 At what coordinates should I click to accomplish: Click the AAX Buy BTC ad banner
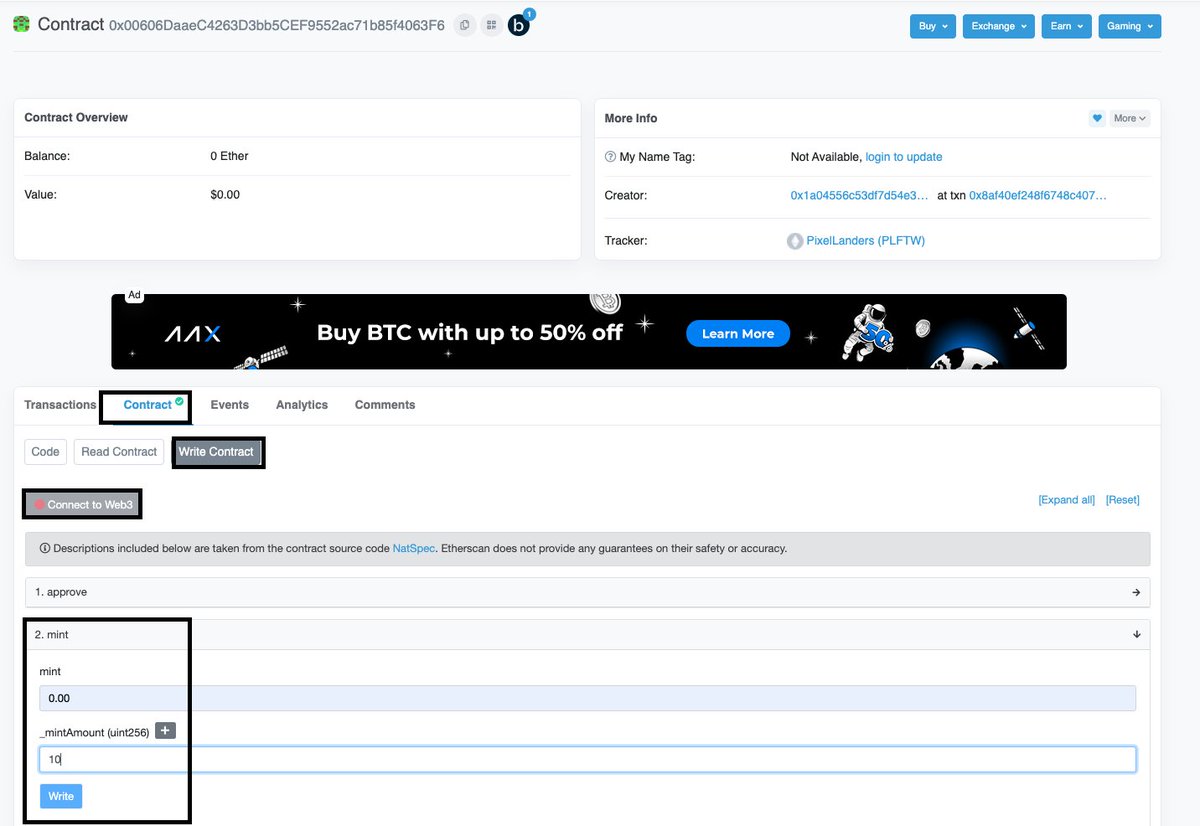(589, 331)
